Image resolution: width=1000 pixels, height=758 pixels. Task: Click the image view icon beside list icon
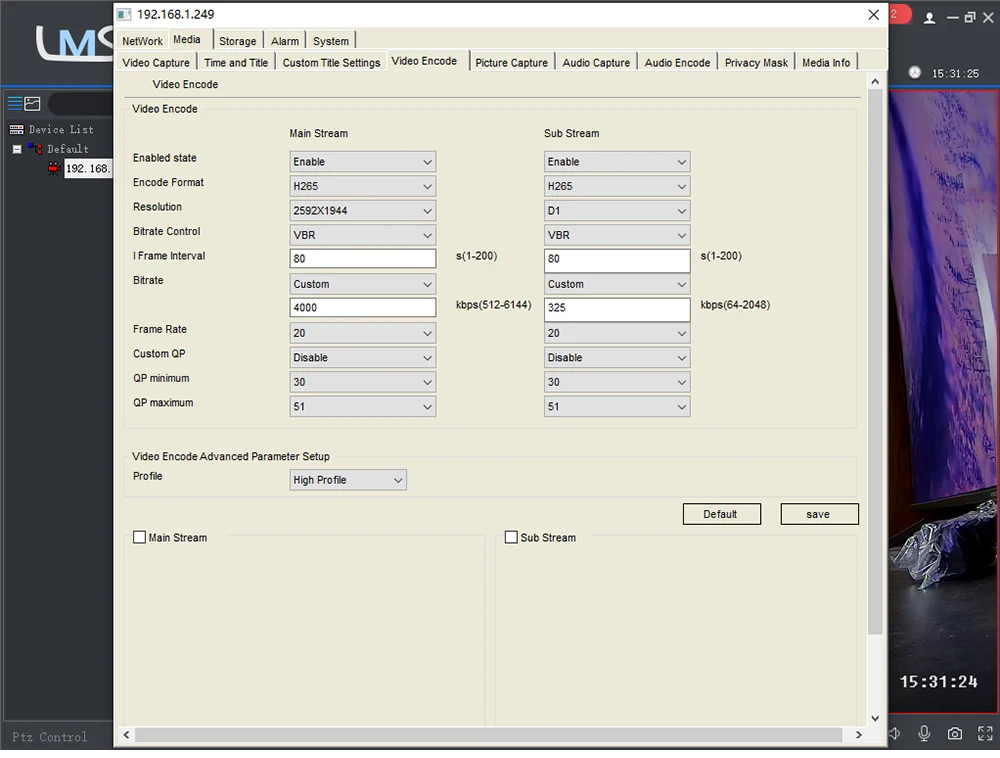pos(33,103)
